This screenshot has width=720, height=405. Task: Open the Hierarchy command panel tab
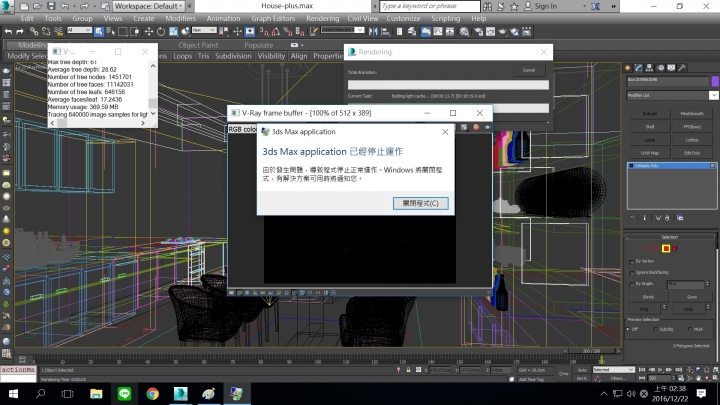tap(649, 68)
